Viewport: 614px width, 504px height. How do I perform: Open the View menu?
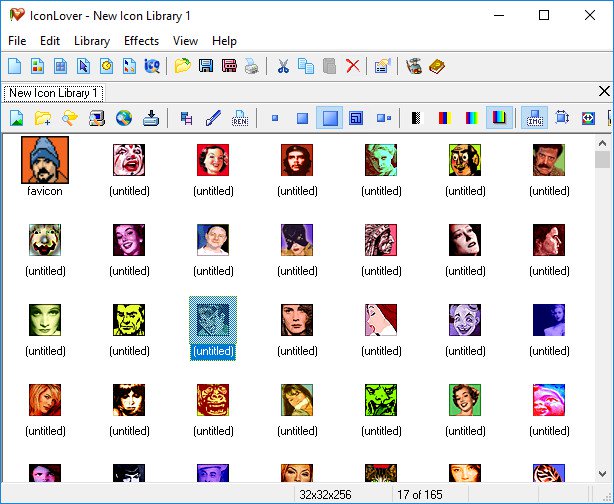tap(185, 41)
